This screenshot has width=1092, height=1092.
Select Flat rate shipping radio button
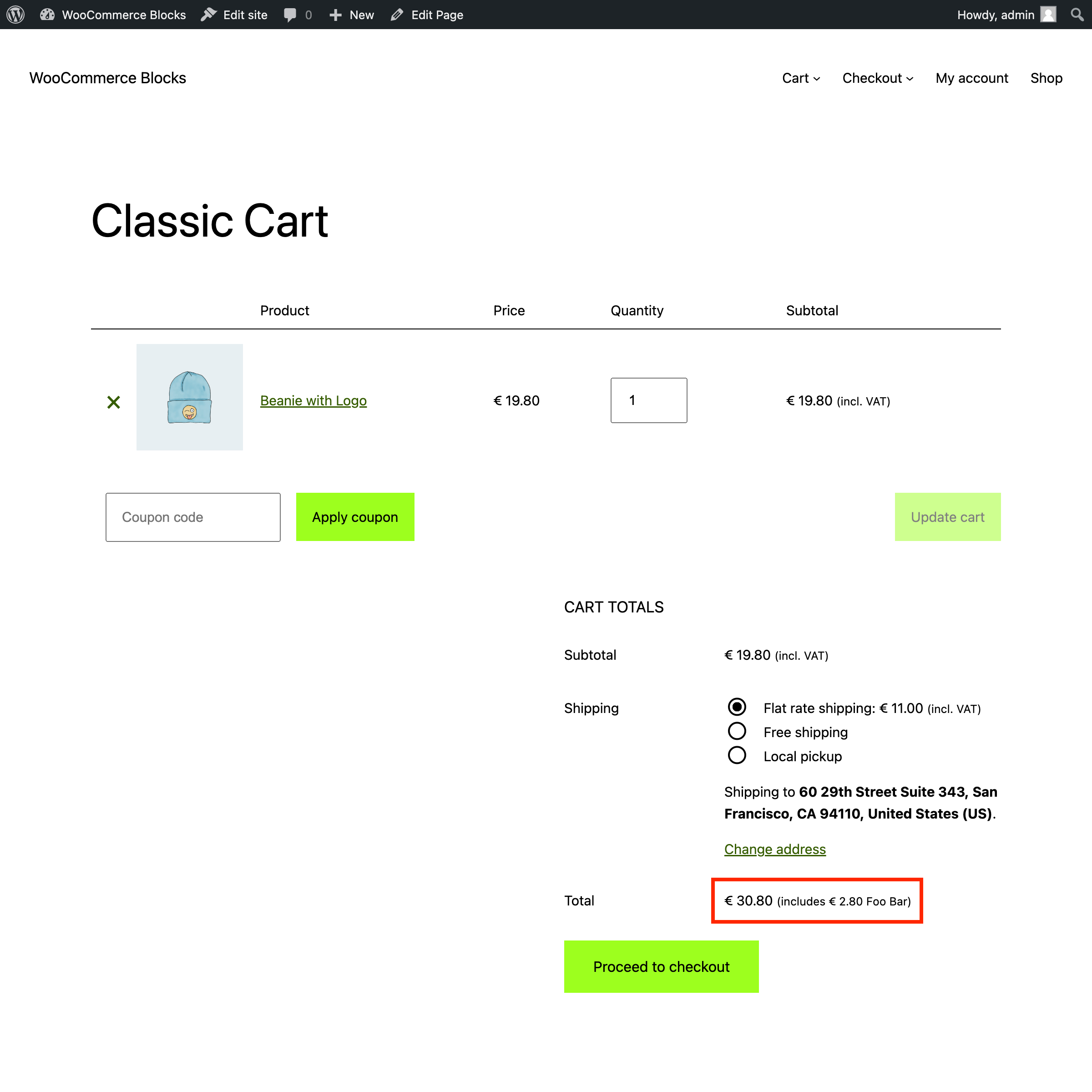[x=737, y=707]
